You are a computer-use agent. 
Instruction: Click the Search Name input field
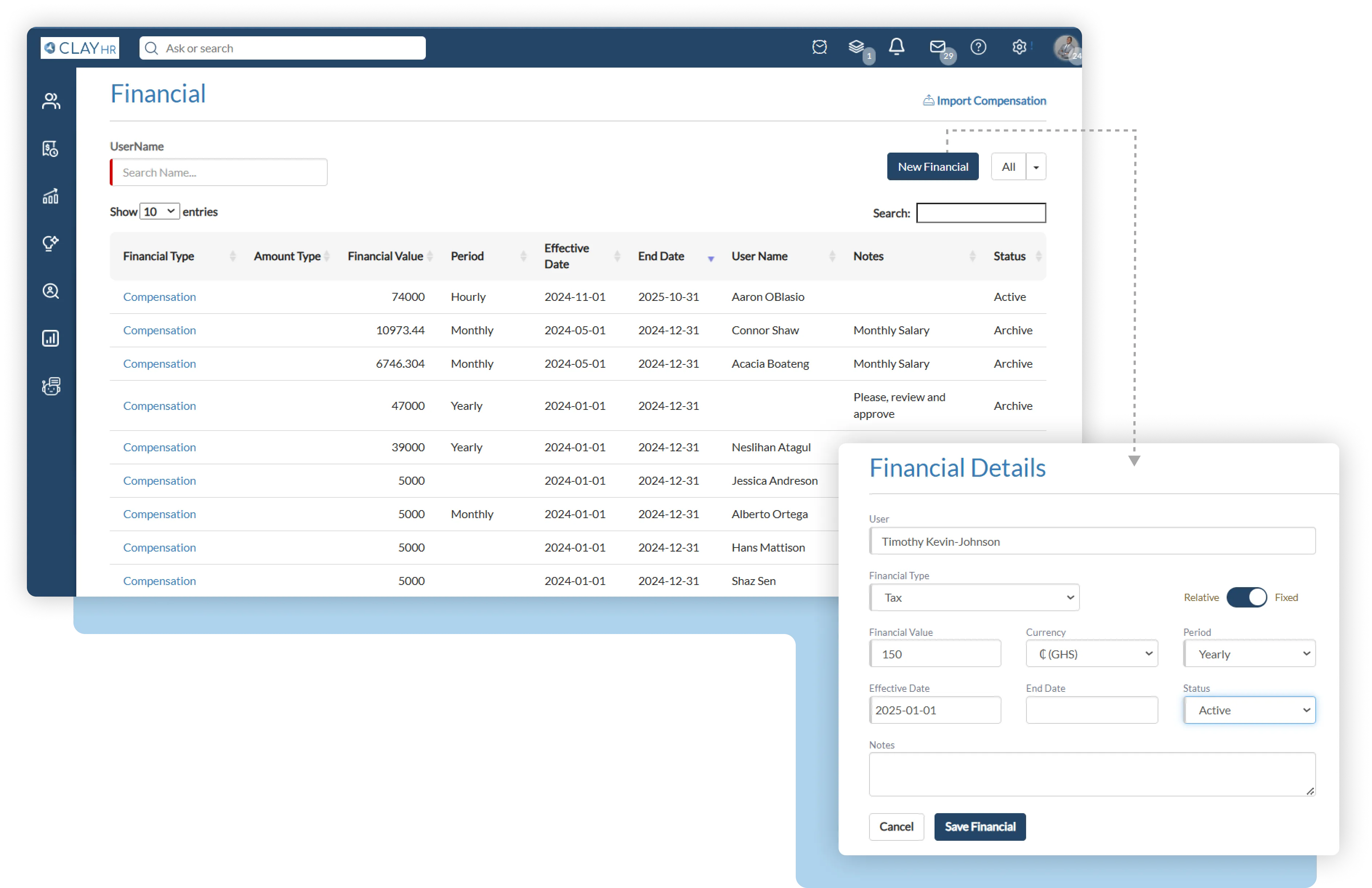pyautogui.click(x=219, y=173)
